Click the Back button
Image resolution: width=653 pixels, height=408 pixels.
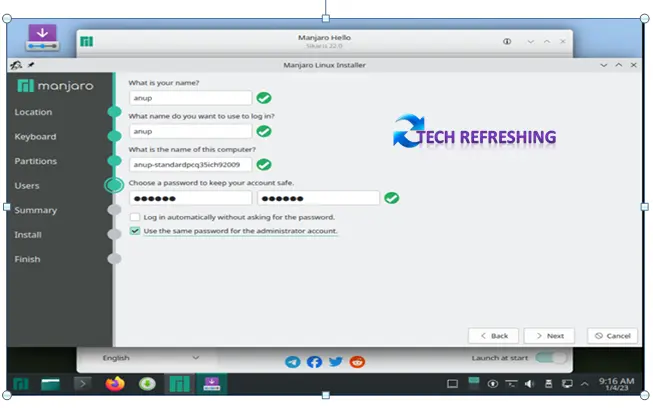tap(494, 336)
